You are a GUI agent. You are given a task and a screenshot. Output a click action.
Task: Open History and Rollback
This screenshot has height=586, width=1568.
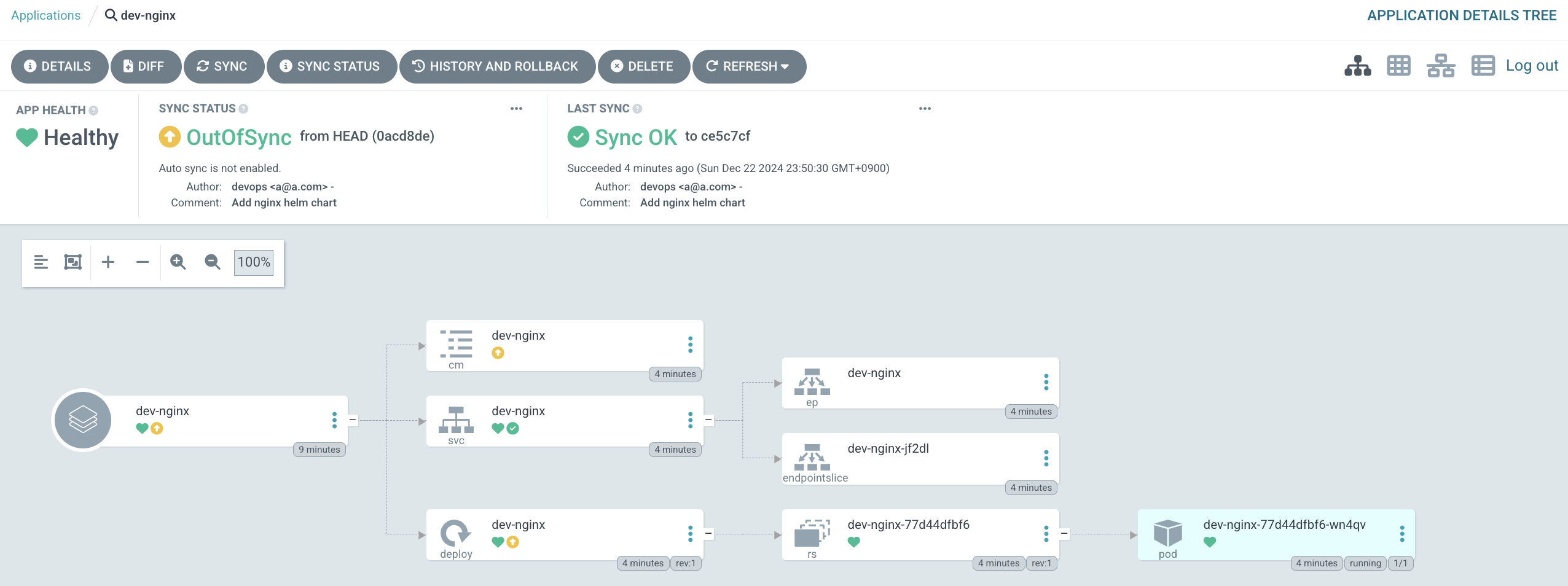click(x=497, y=66)
